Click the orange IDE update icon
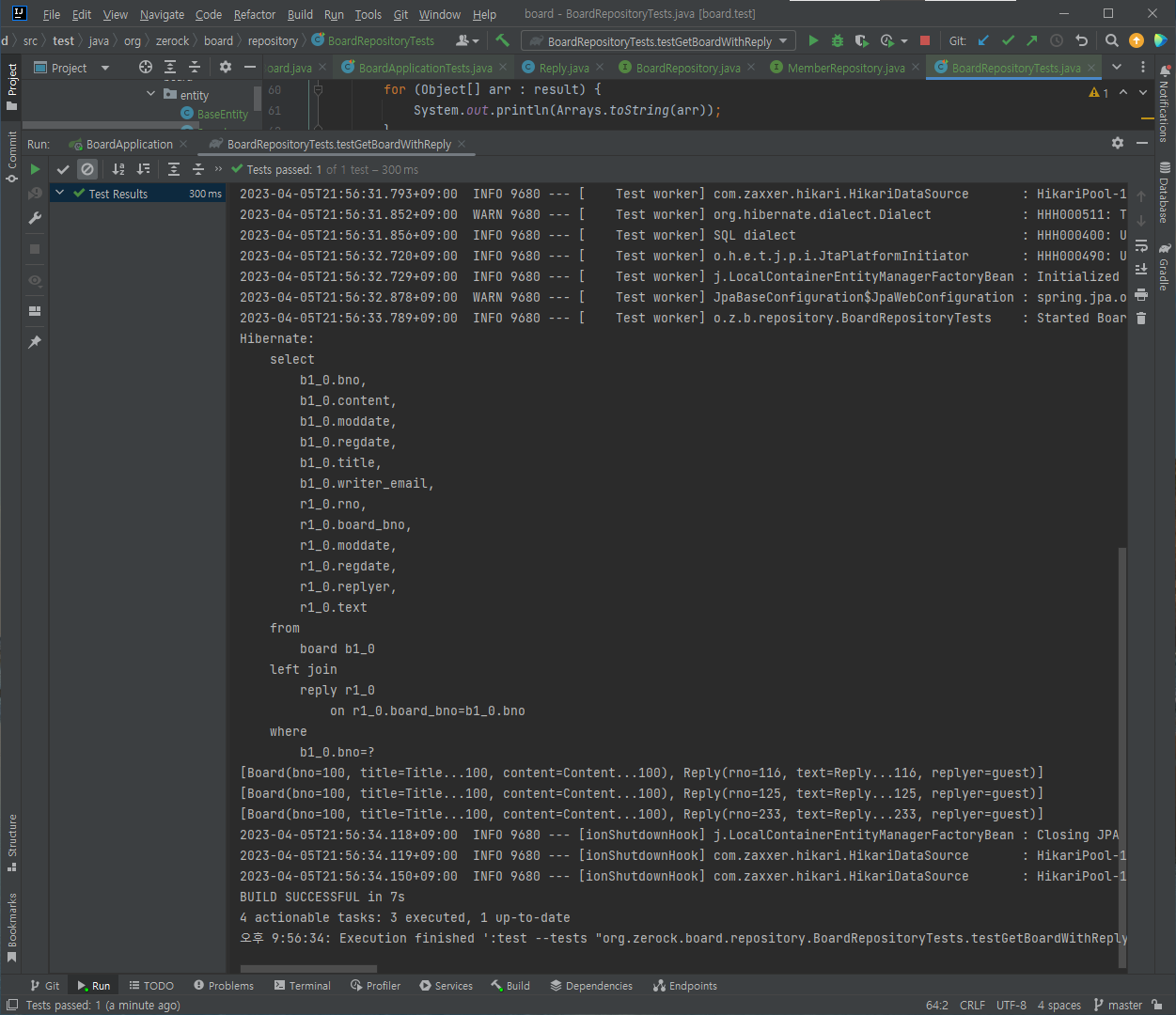The image size is (1176, 1015). [1137, 40]
